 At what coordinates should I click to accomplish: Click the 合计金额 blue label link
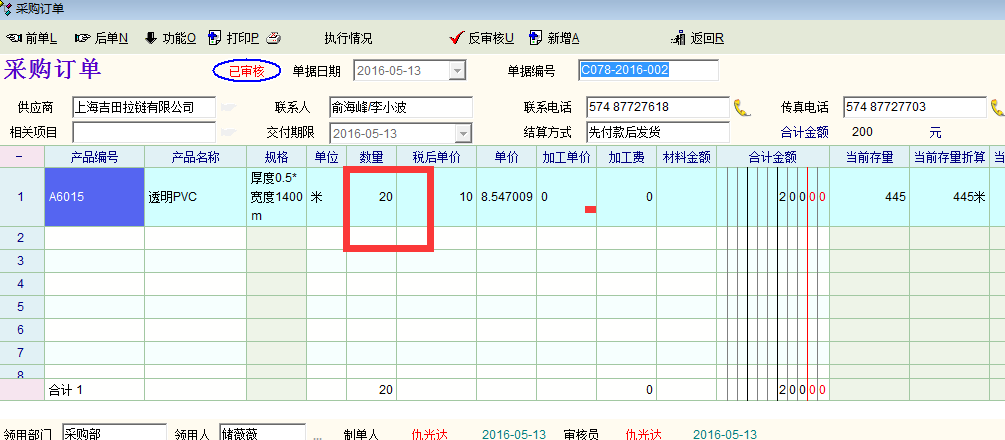804,132
